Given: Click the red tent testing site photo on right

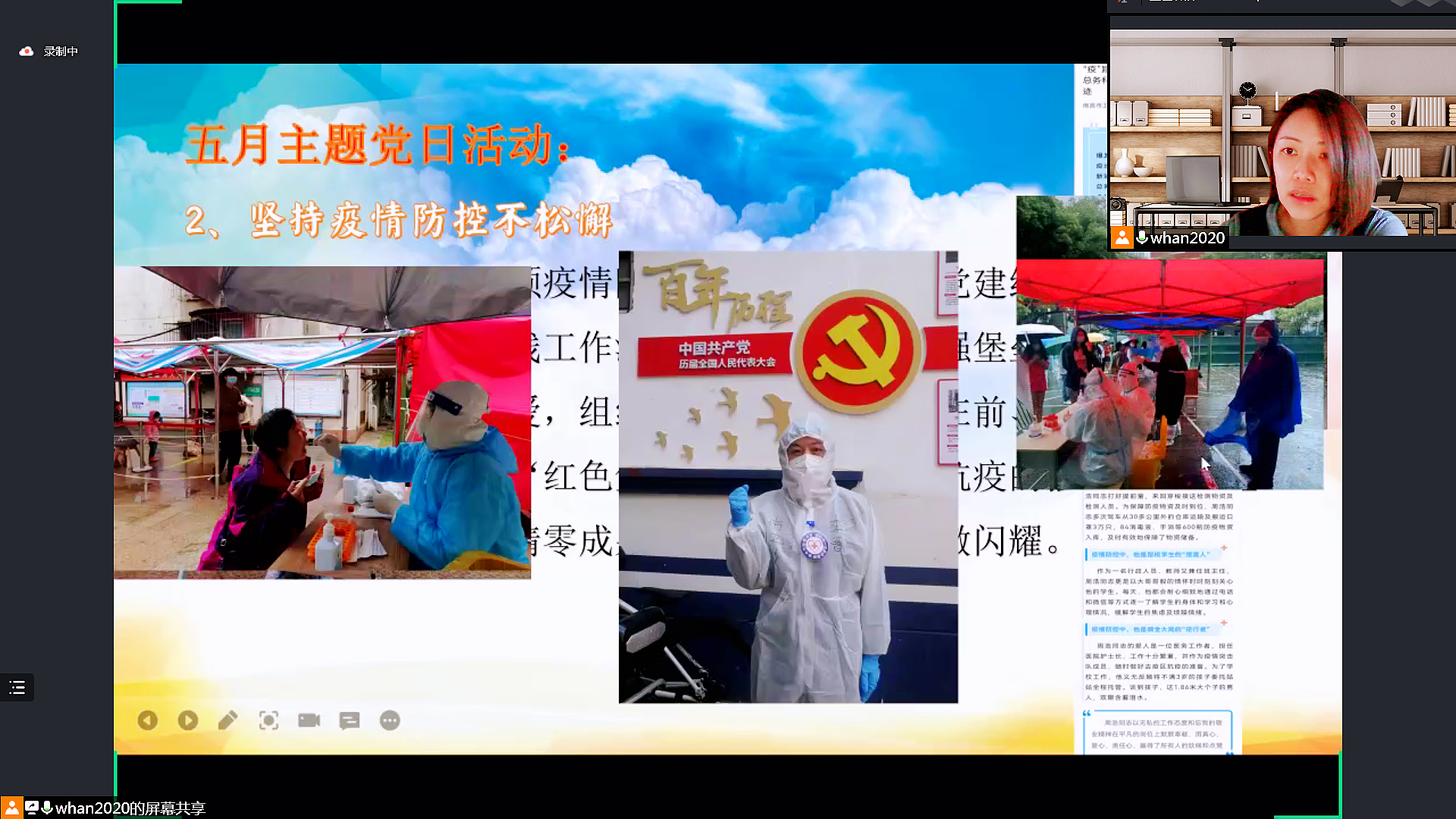Looking at the screenshot, I should click(1170, 373).
